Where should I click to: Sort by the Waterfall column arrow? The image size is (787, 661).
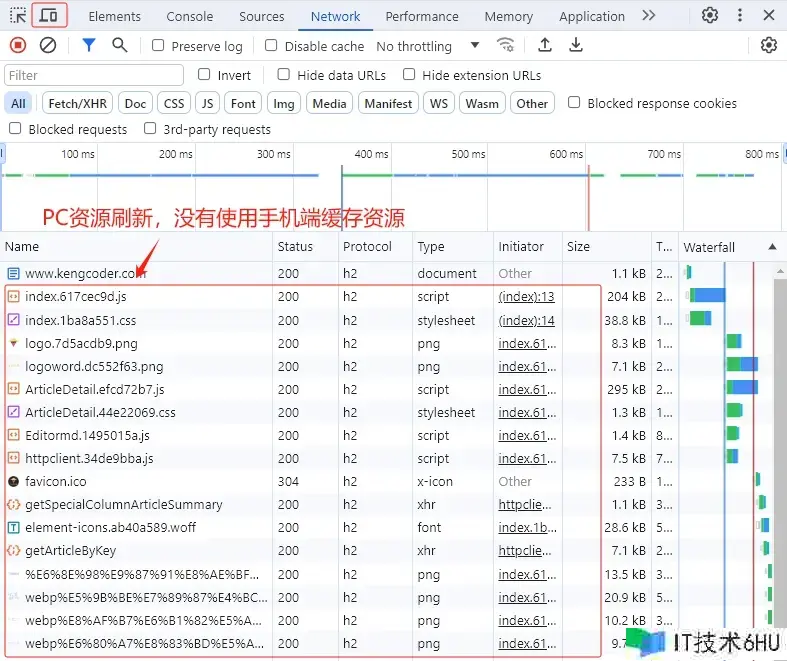[771, 247]
